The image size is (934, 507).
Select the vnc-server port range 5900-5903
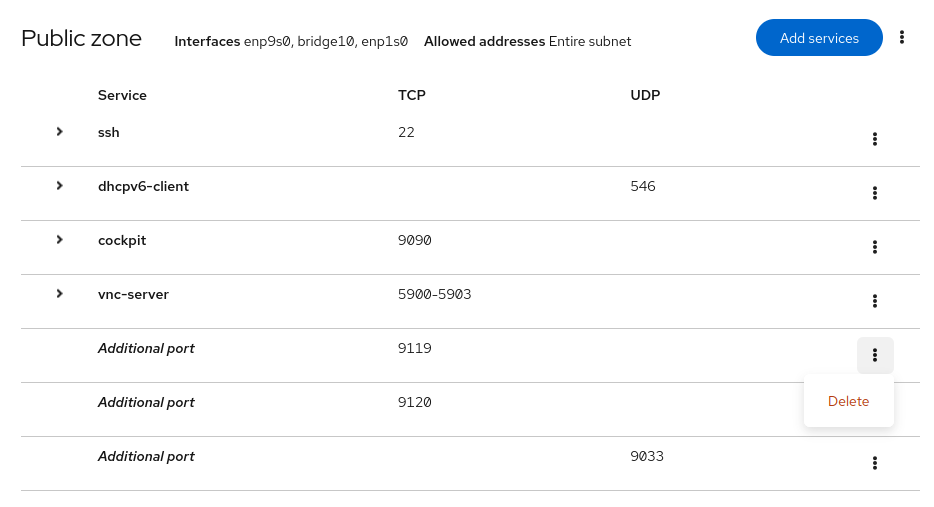coord(434,295)
